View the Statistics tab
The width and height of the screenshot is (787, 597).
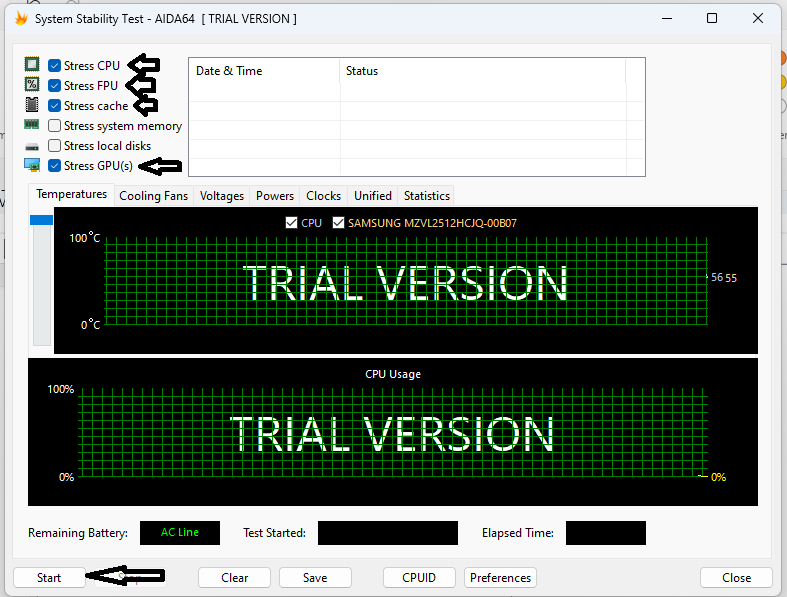pos(427,196)
